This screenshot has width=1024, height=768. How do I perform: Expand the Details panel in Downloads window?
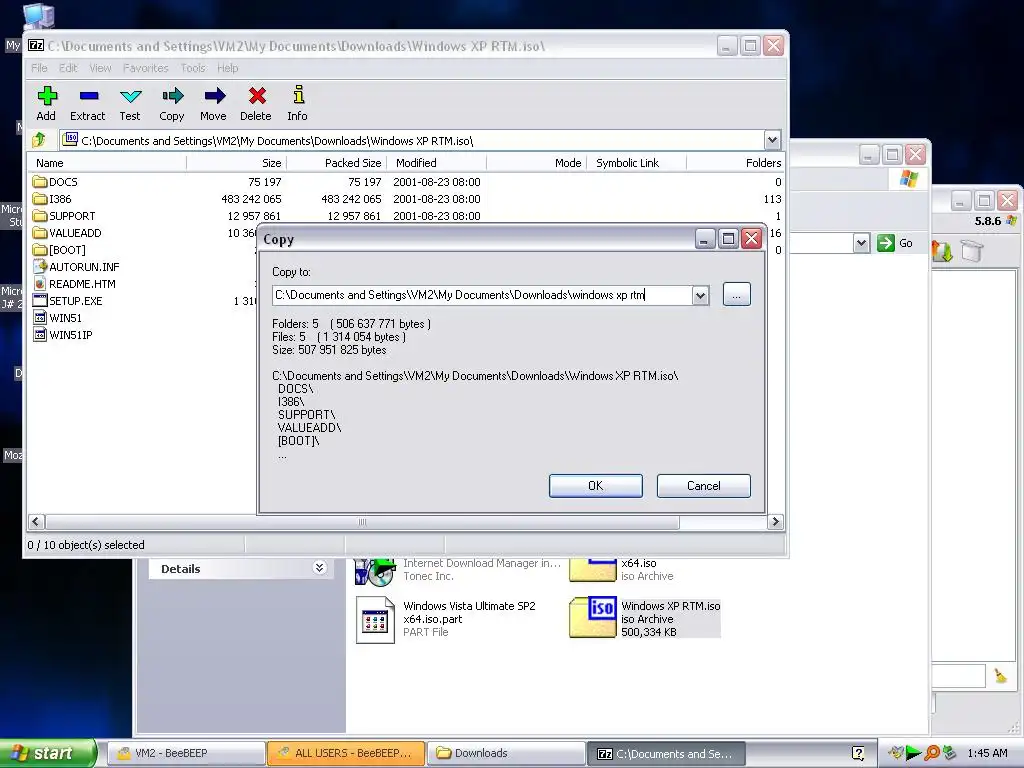click(x=319, y=568)
